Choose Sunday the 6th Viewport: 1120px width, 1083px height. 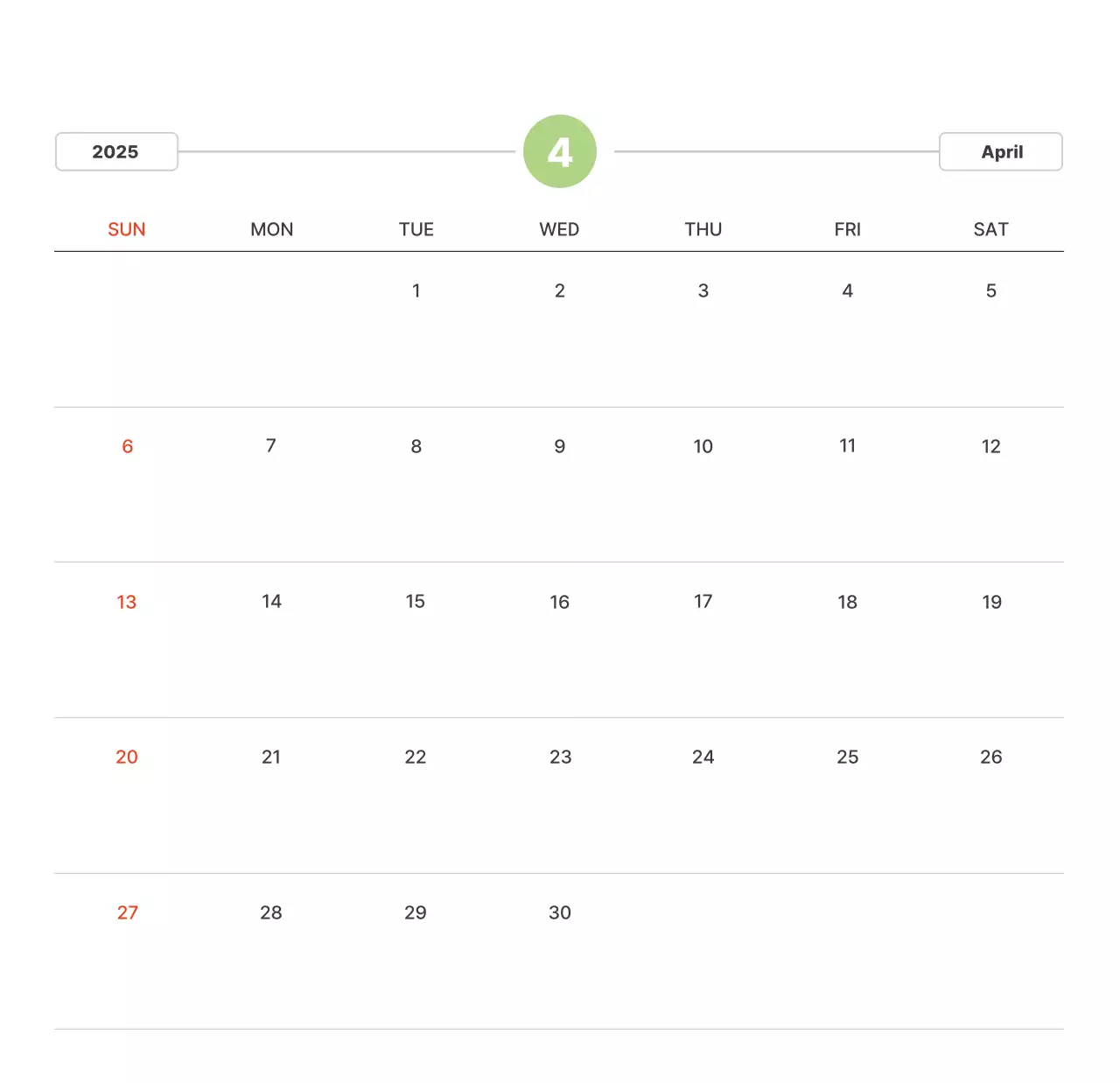128,446
